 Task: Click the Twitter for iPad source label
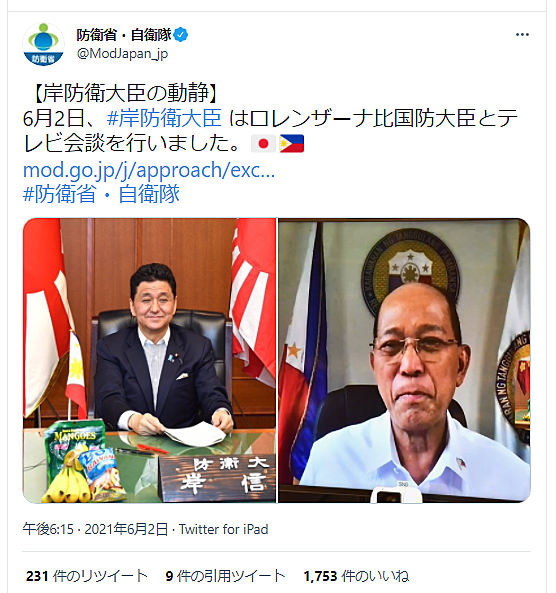pyautogui.click(x=224, y=529)
